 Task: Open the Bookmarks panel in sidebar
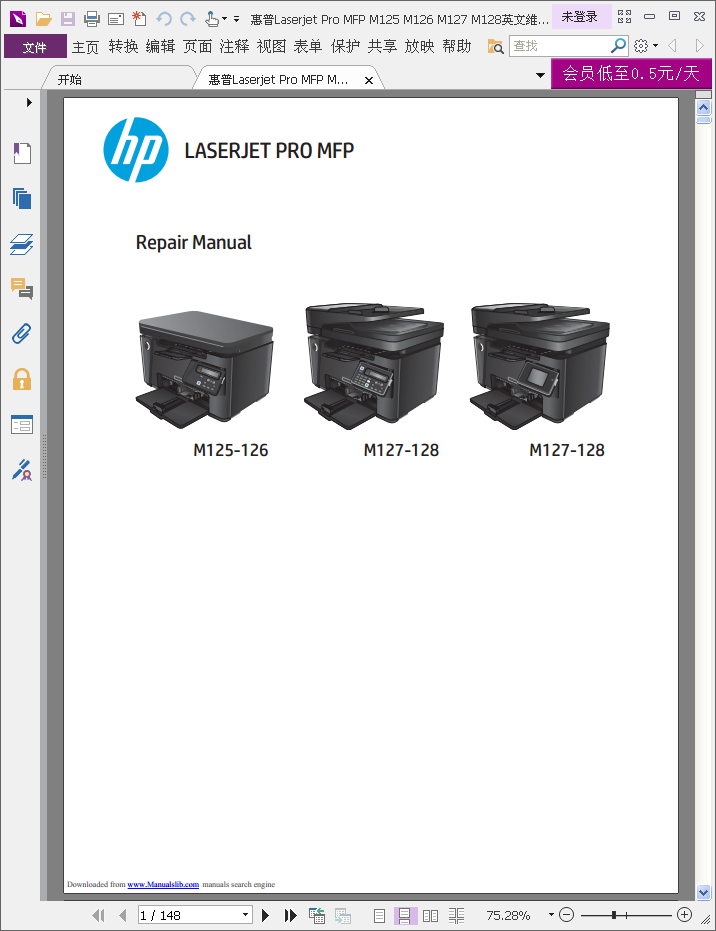tap(22, 153)
